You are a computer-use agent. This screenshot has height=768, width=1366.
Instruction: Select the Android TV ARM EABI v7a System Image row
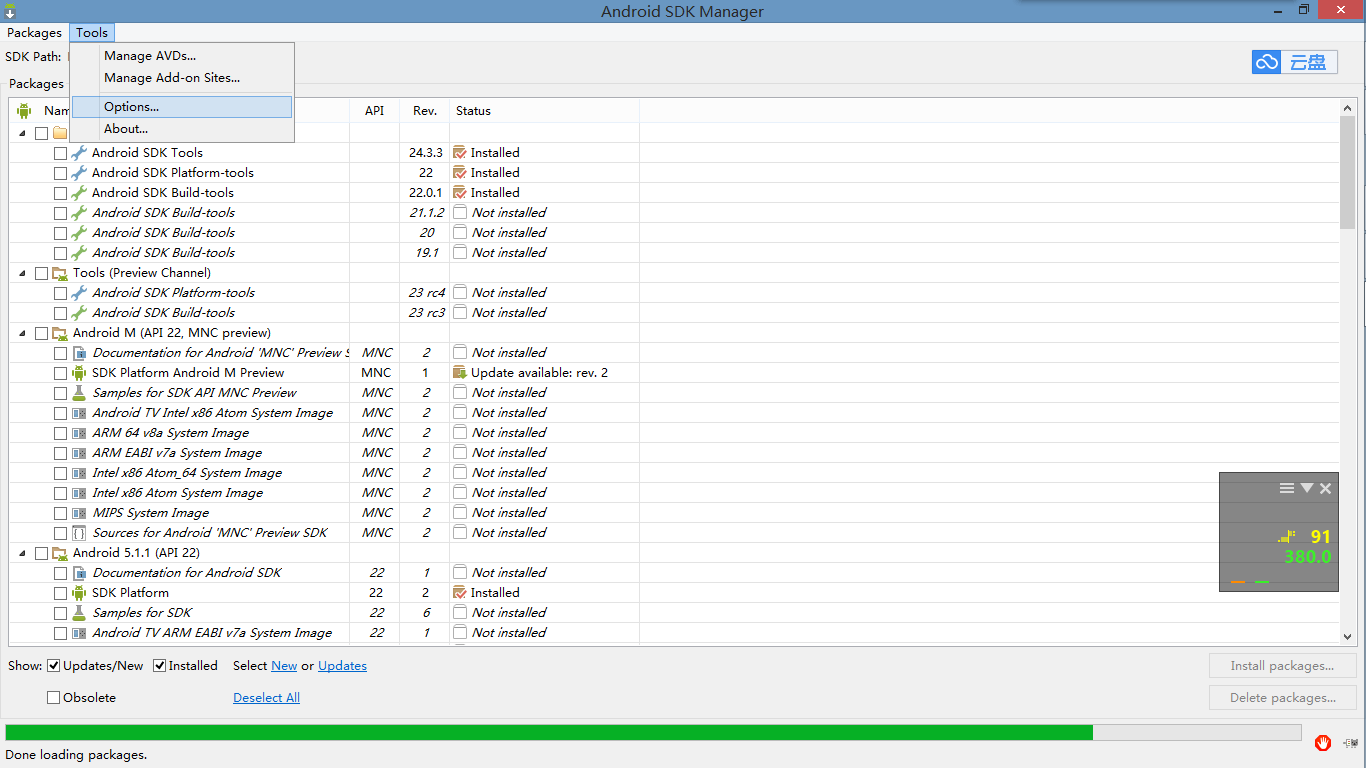tap(674, 633)
